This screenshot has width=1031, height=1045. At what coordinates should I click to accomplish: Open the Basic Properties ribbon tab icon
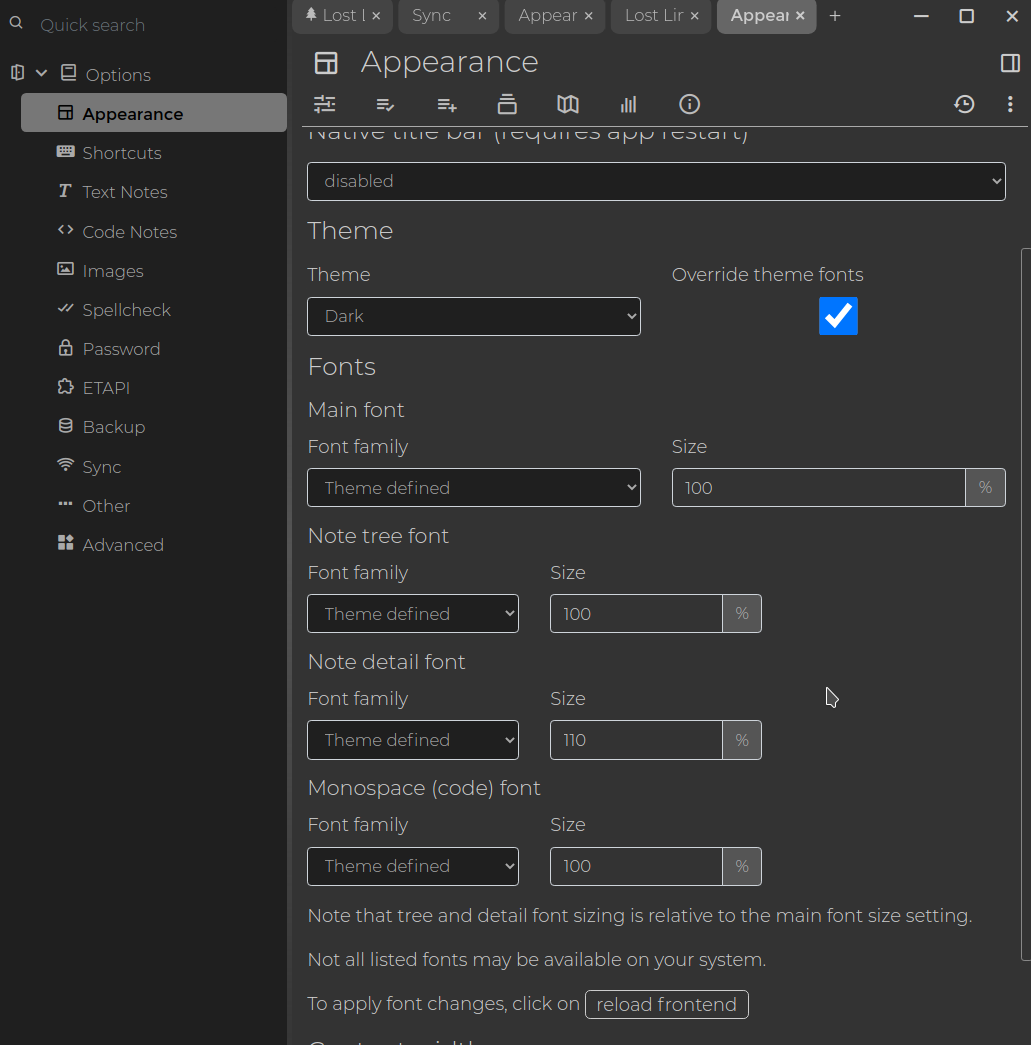[325, 104]
